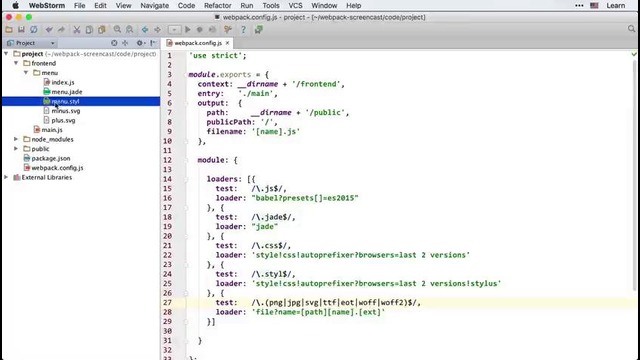
Task: Click the Open folder toolbar icon
Action: pyautogui.click(x=9, y=30)
